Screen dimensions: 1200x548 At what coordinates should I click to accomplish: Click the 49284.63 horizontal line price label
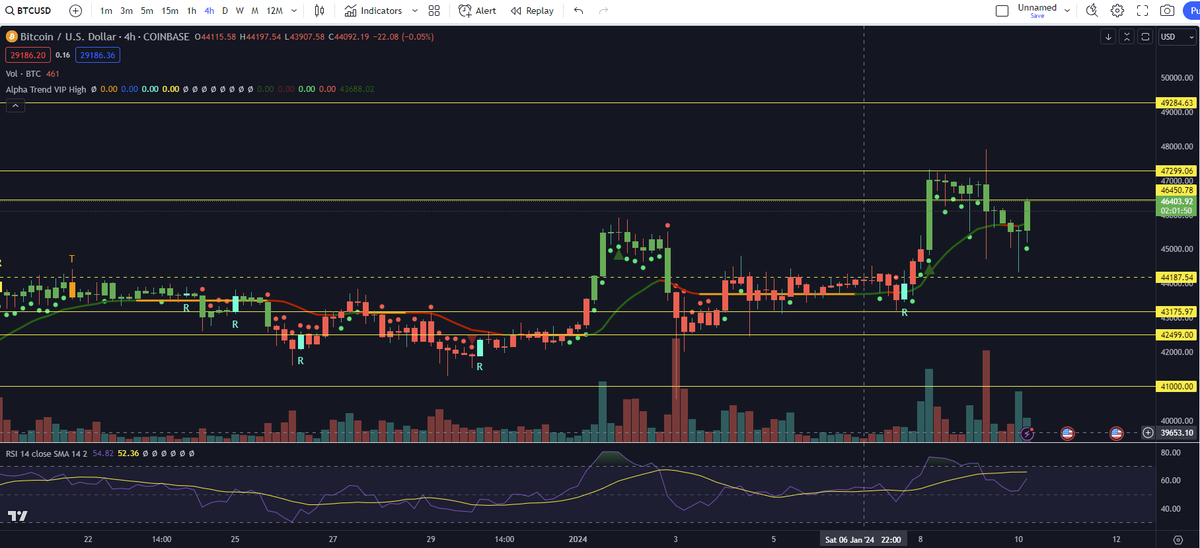click(1176, 103)
